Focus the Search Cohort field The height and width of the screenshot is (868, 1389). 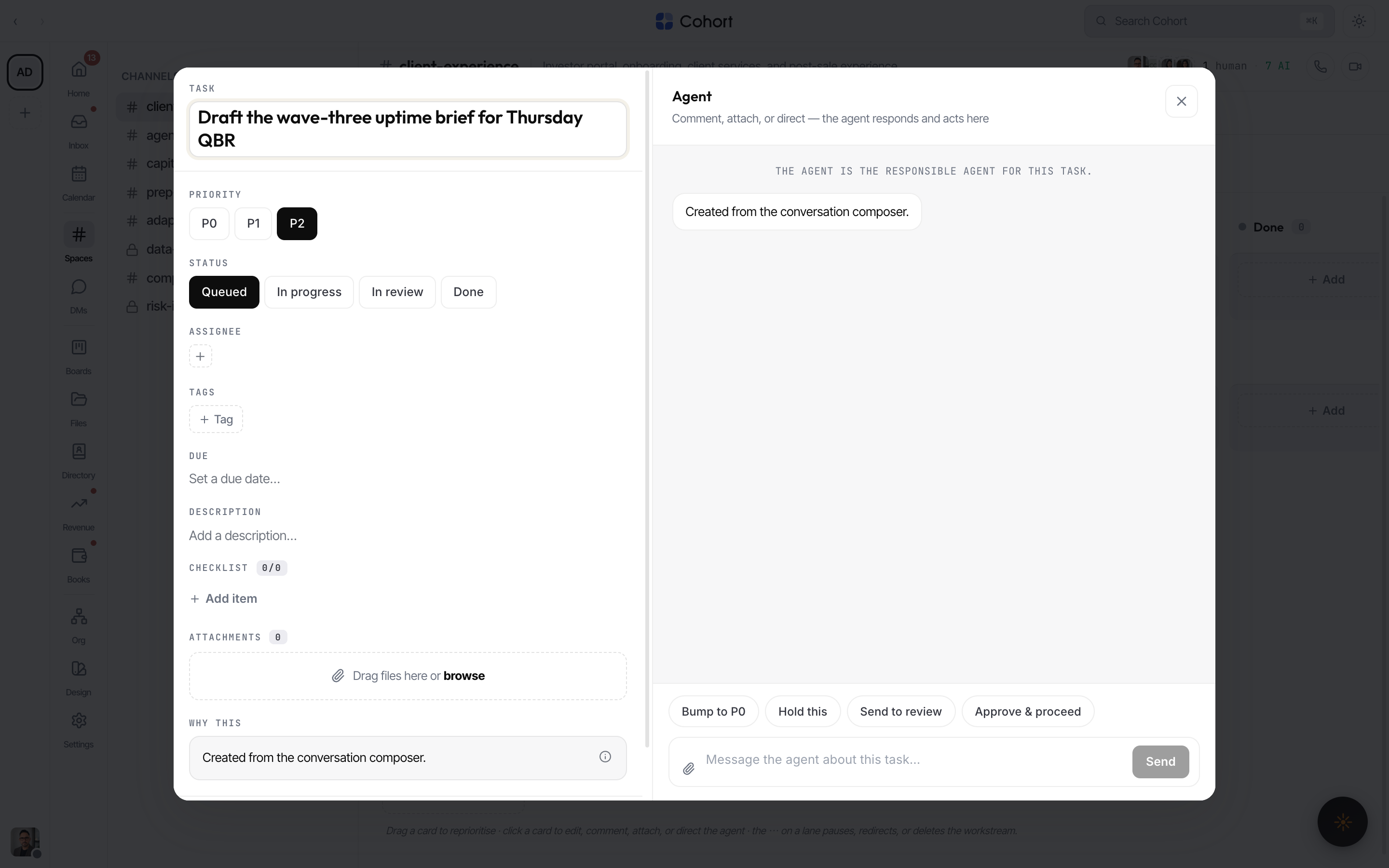(1209, 21)
